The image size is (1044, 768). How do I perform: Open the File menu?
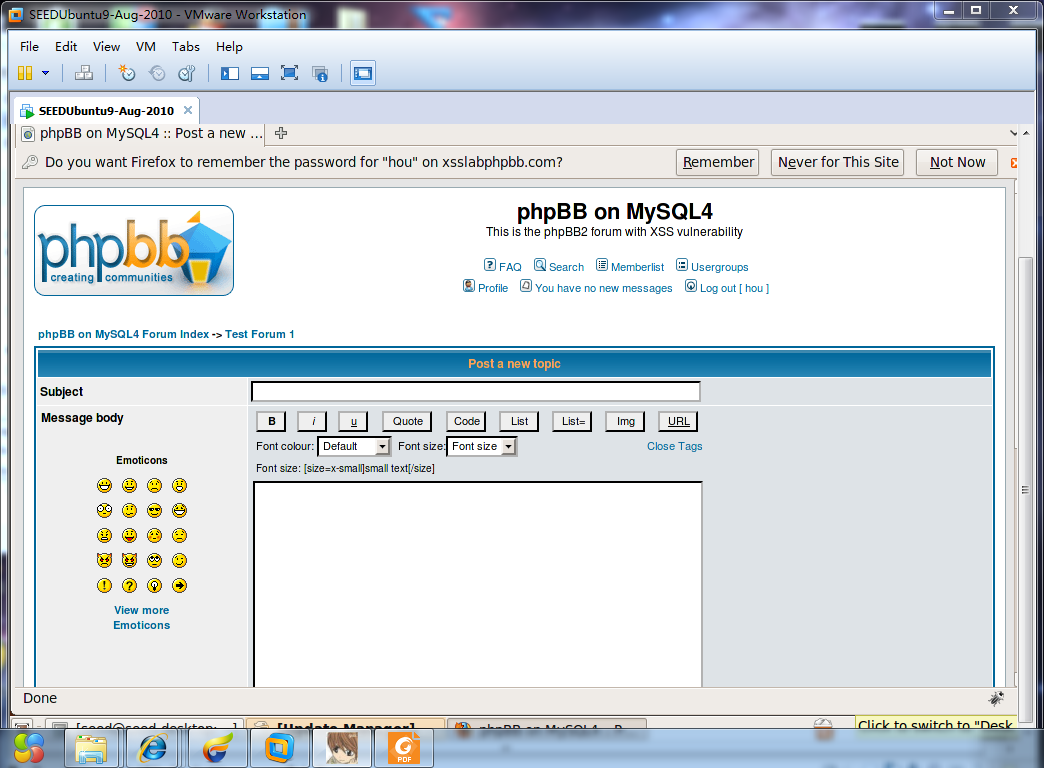pos(29,47)
